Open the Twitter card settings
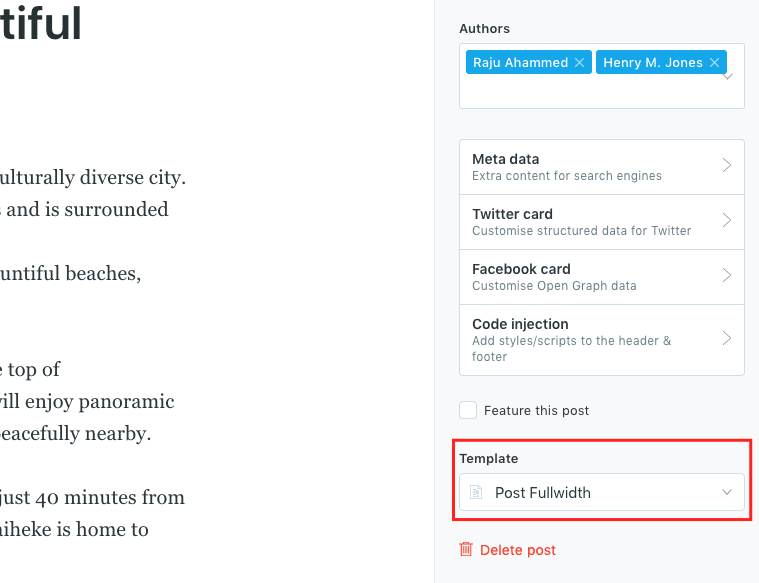Image resolution: width=759 pixels, height=583 pixels. tap(580, 221)
